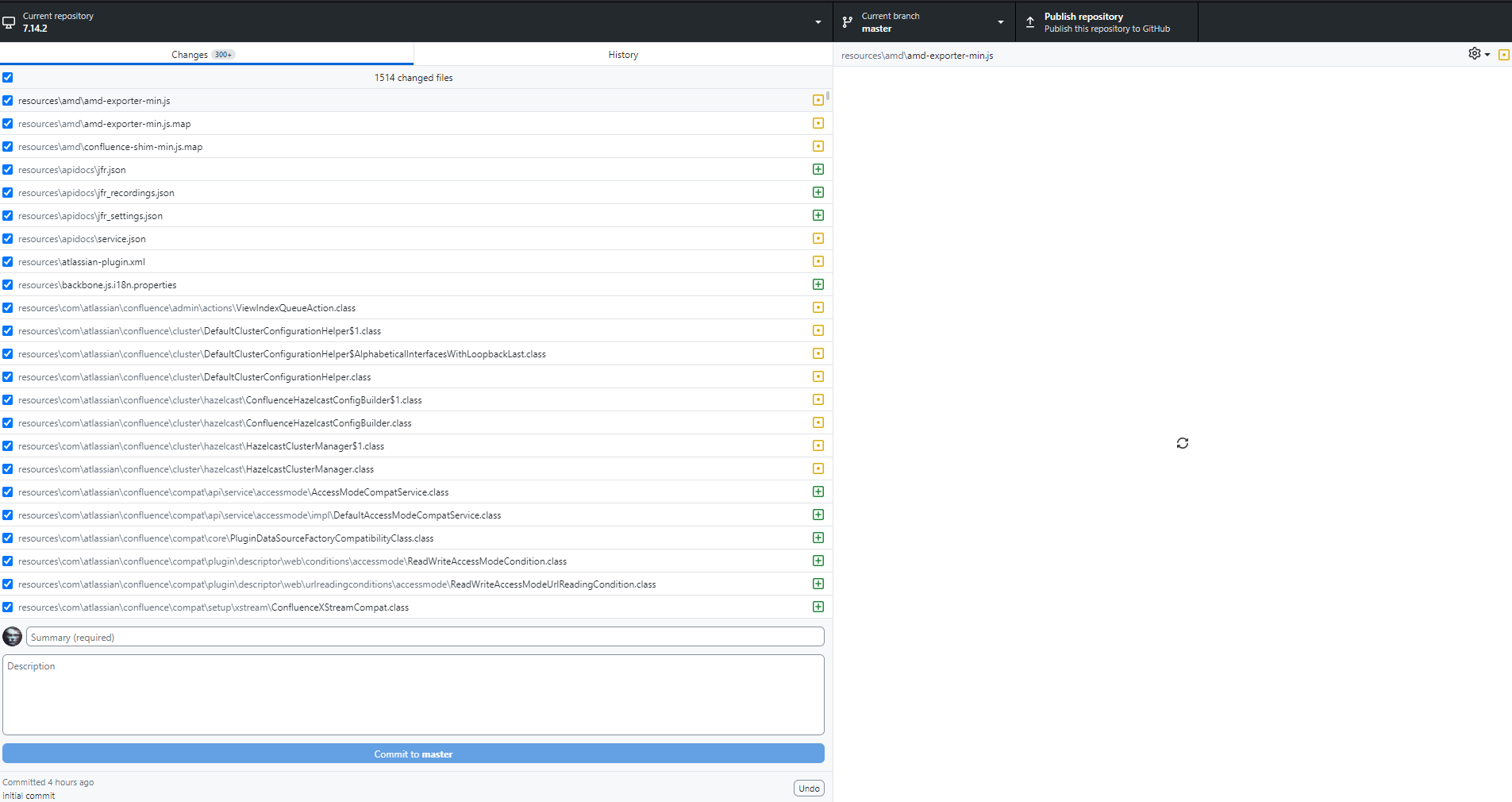Click the 1514 changed files label

414,77
